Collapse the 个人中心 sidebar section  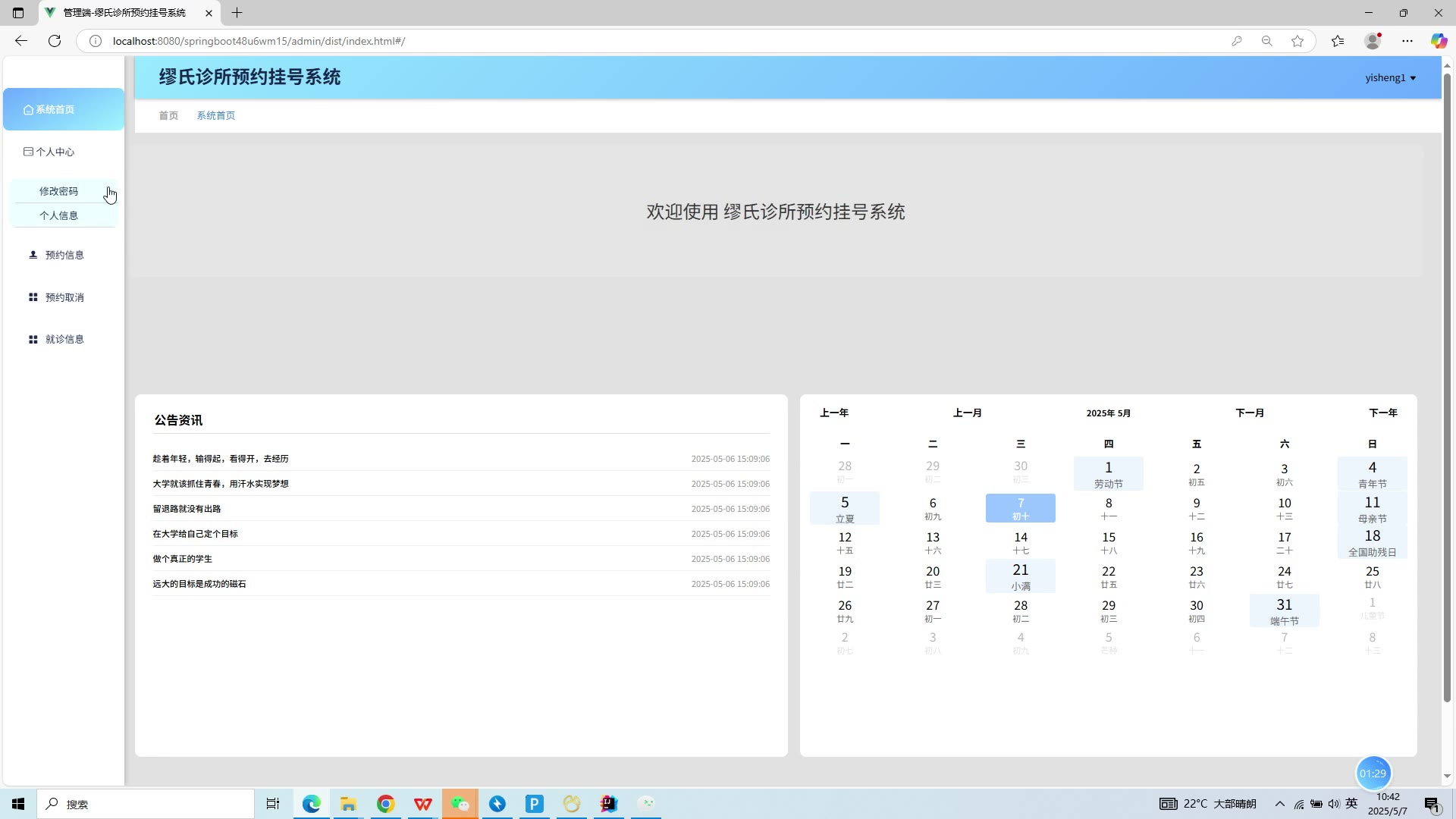[x=55, y=152]
